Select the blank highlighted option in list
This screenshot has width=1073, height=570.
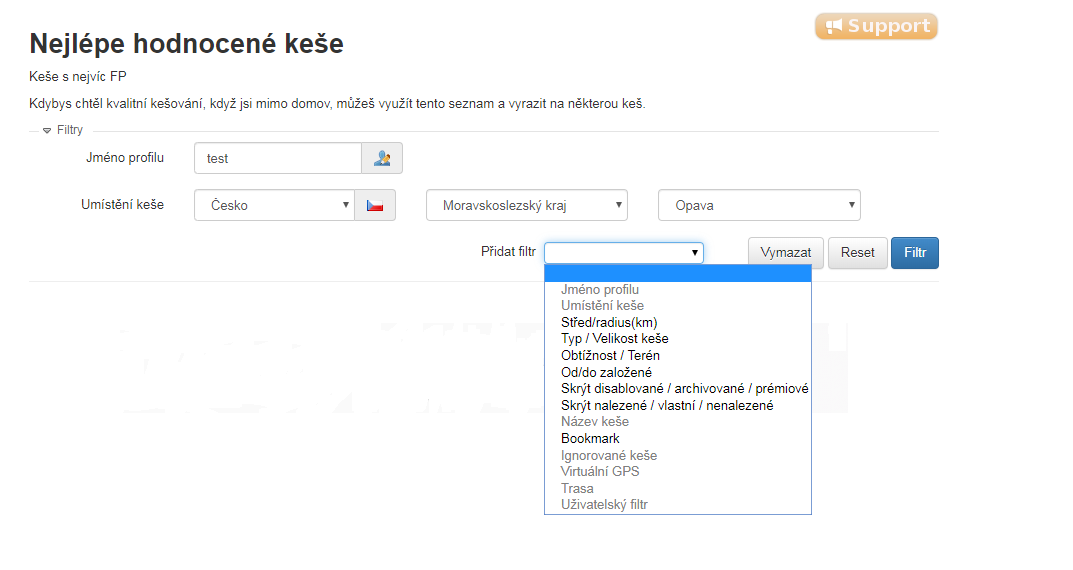(677, 274)
